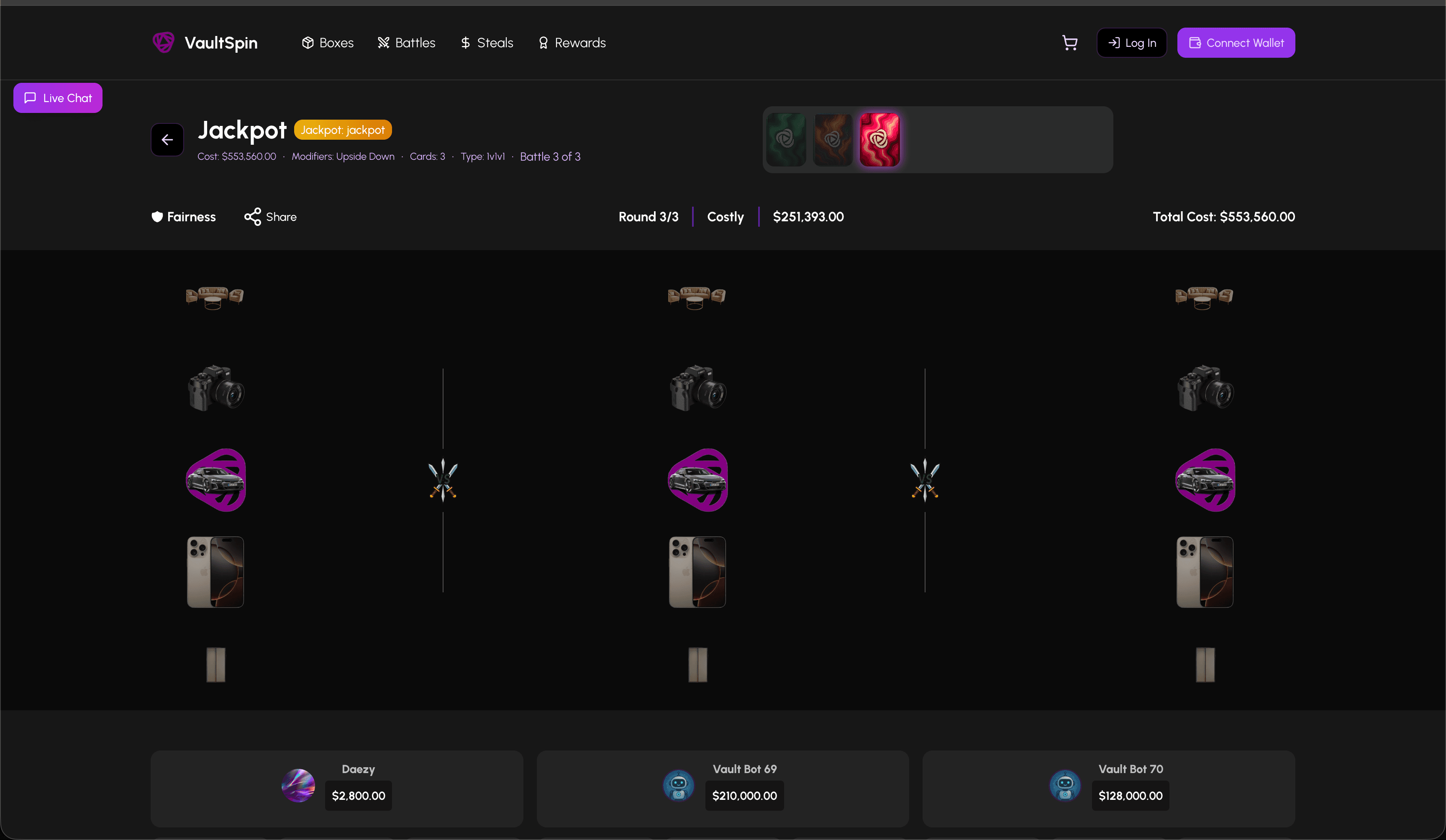Click iPhone in Vault Bot 69 column
1446x840 pixels.
pyautogui.click(x=698, y=572)
